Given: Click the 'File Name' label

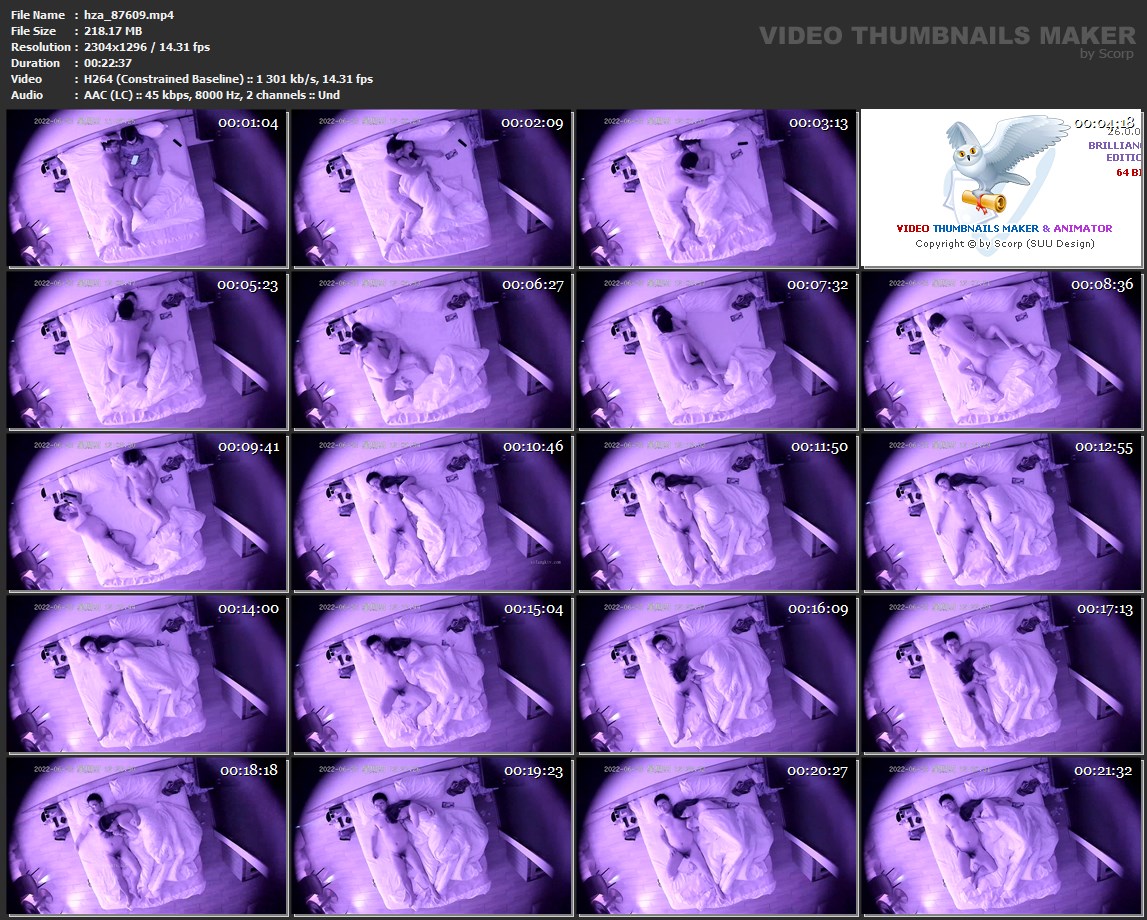Looking at the screenshot, I should point(38,15).
